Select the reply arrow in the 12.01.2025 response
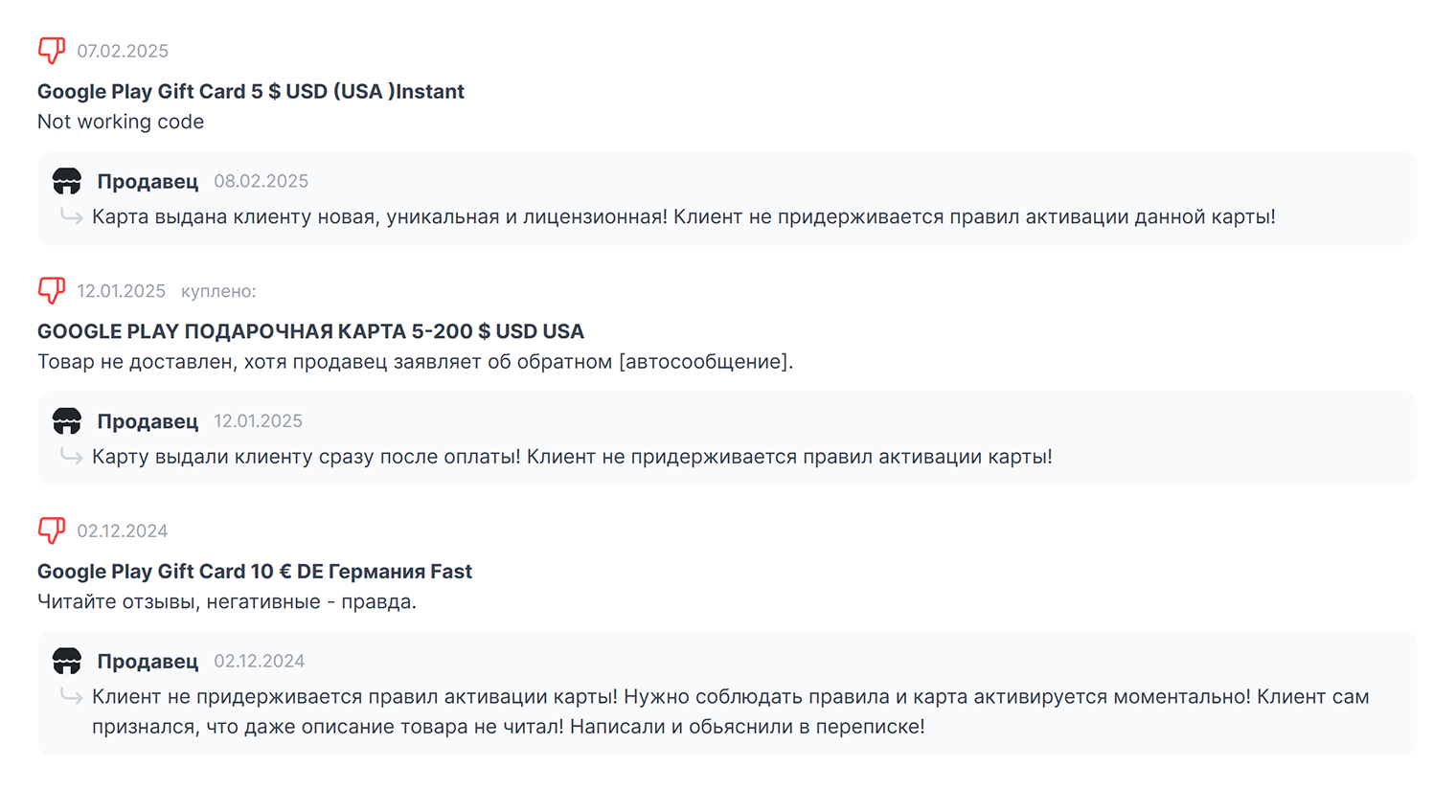The height and width of the screenshot is (812, 1456). (x=70, y=458)
